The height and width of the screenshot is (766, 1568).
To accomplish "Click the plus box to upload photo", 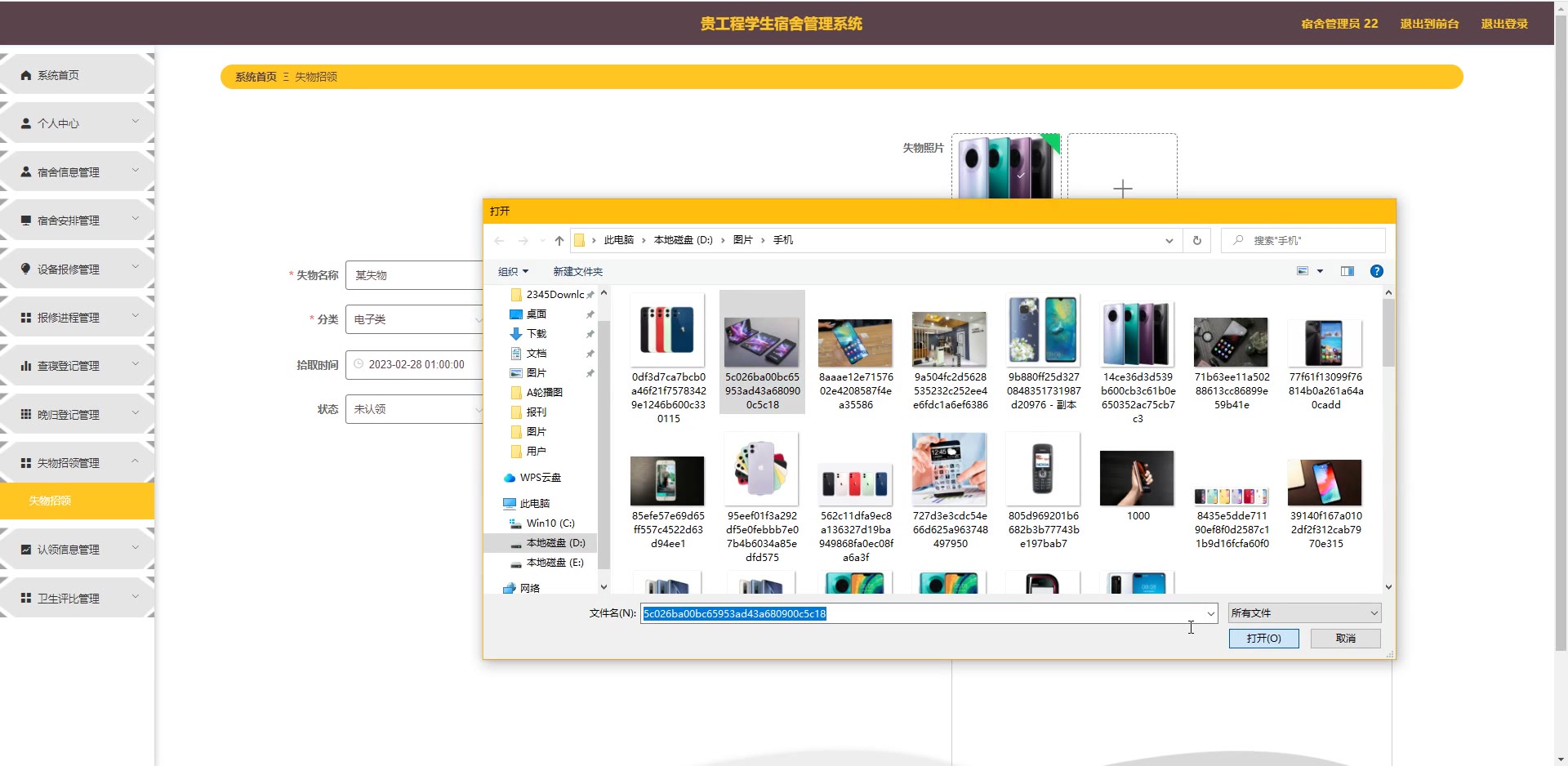I will click(x=1122, y=167).
